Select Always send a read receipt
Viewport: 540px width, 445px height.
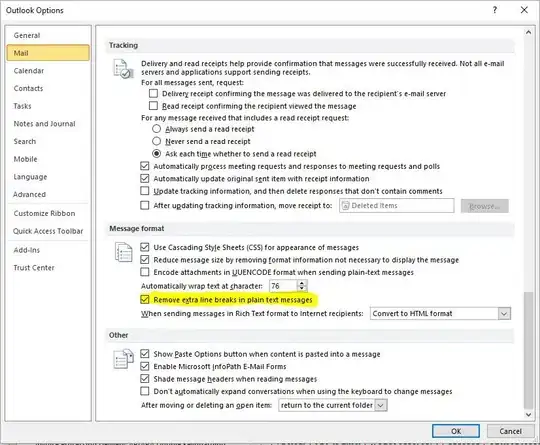point(156,129)
